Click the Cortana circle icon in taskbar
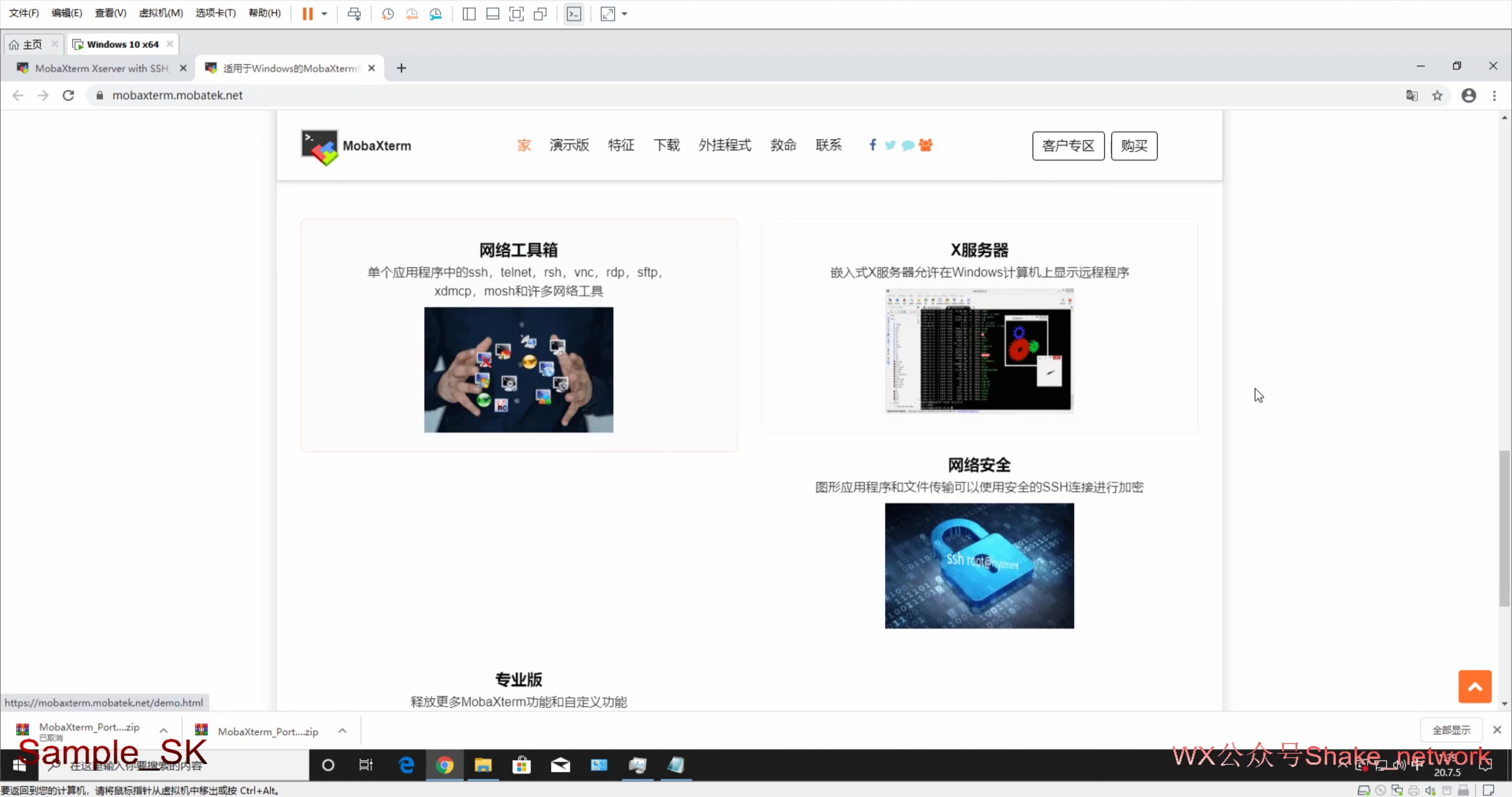The width and height of the screenshot is (1512, 797). click(328, 765)
